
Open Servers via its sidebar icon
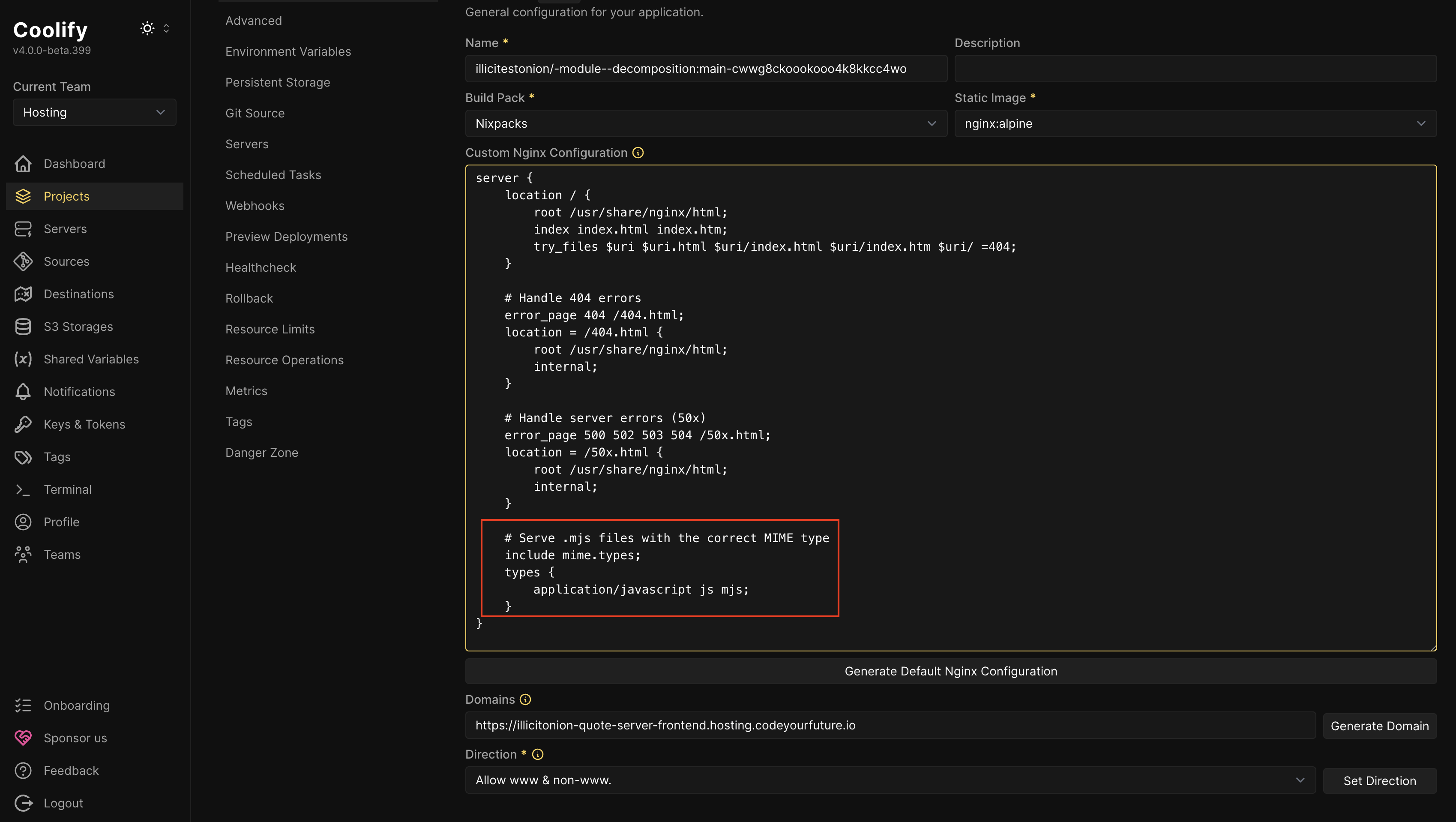point(23,228)
